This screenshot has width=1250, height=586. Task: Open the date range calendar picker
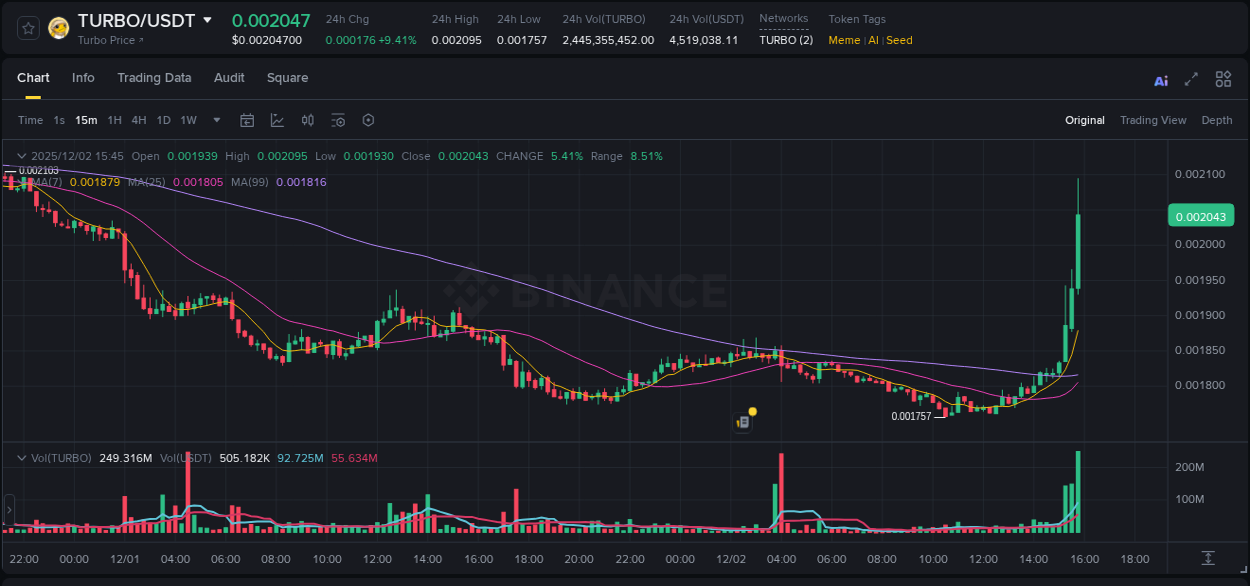247,120
